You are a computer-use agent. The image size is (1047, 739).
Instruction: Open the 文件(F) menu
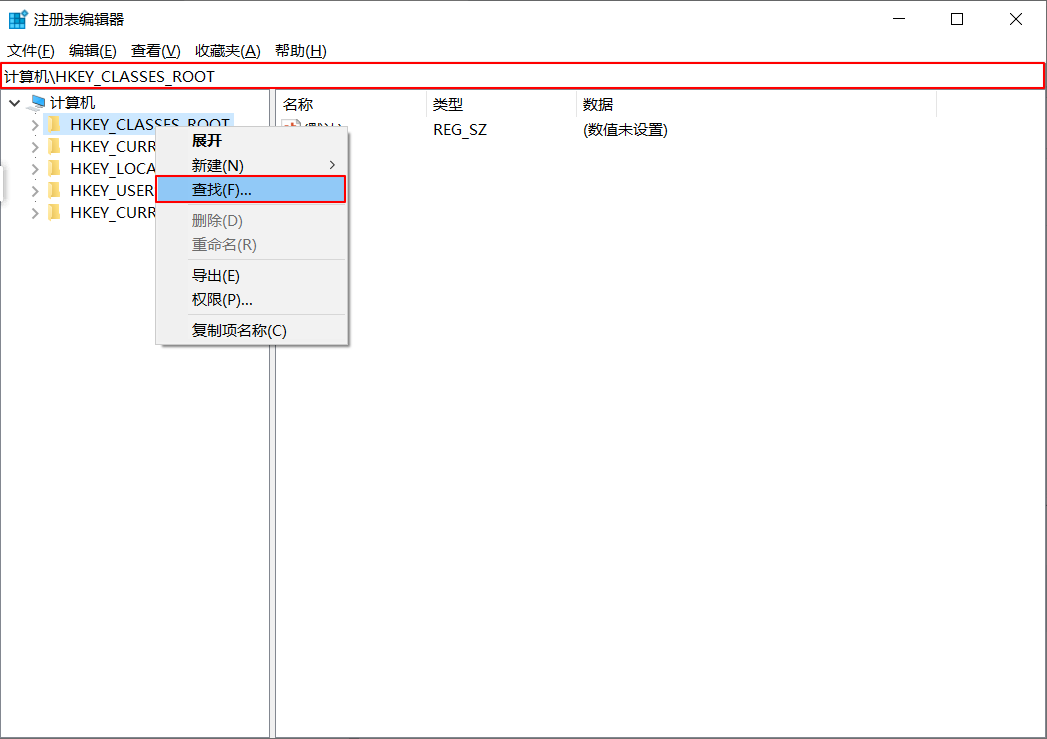pyautogui.click(x=31, y=51)
